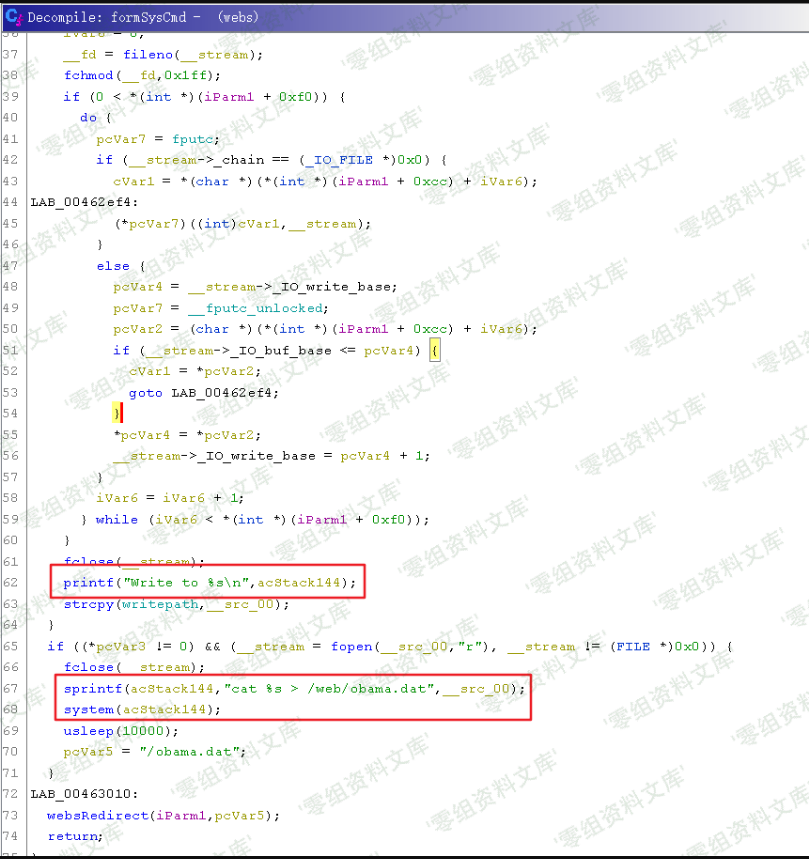
Task: Click the usleep function call
Action: click(87, 731)
